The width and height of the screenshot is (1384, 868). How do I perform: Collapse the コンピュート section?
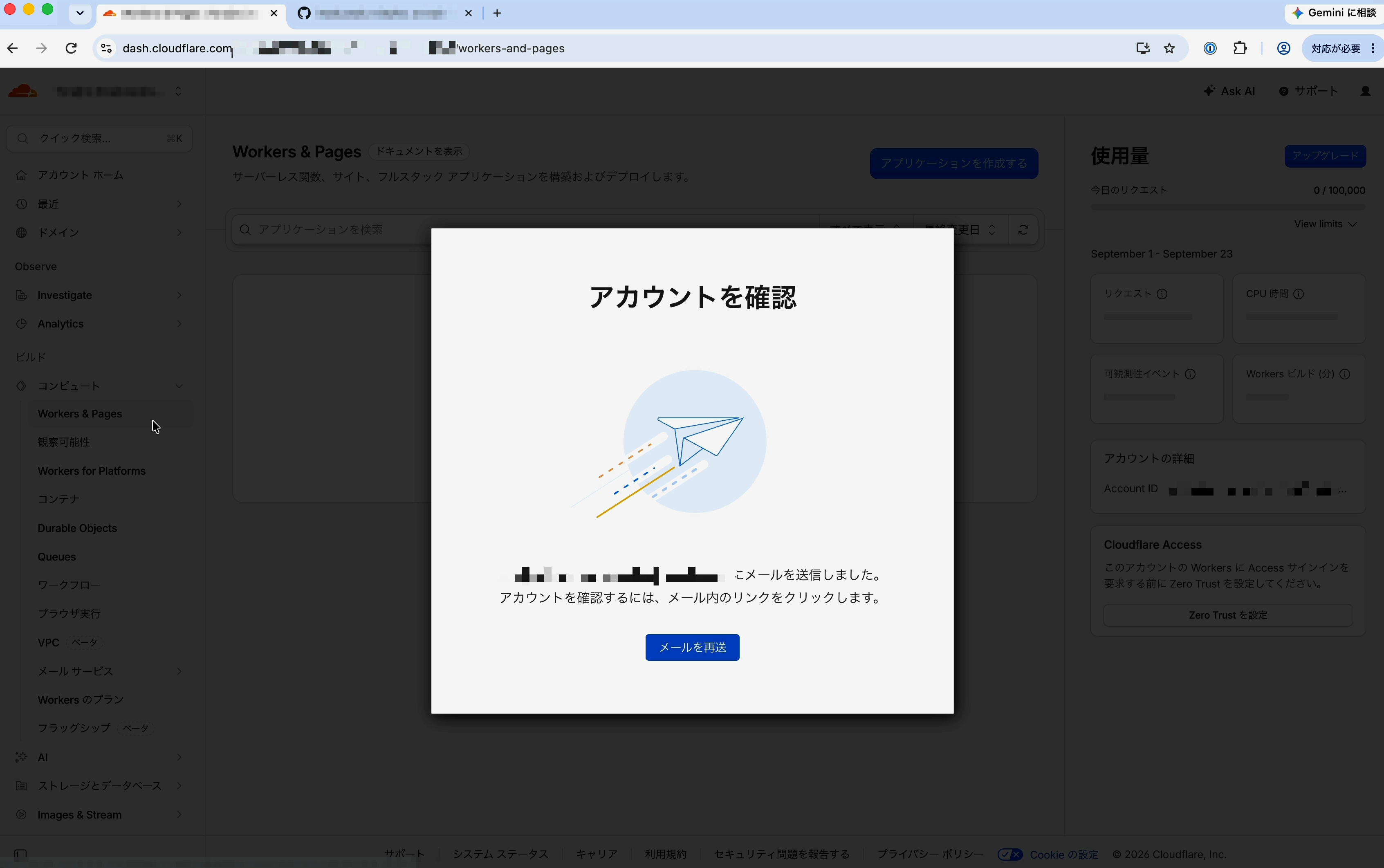[x=99, y=386]
